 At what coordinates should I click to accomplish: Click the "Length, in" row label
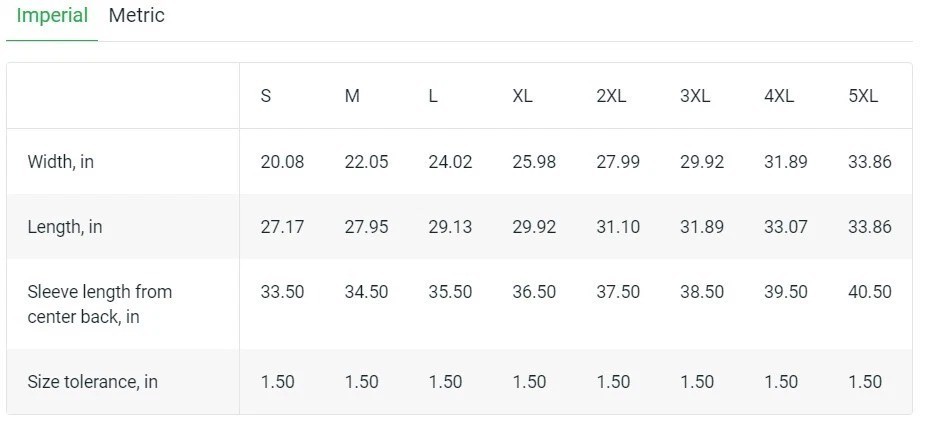point(65,227)
